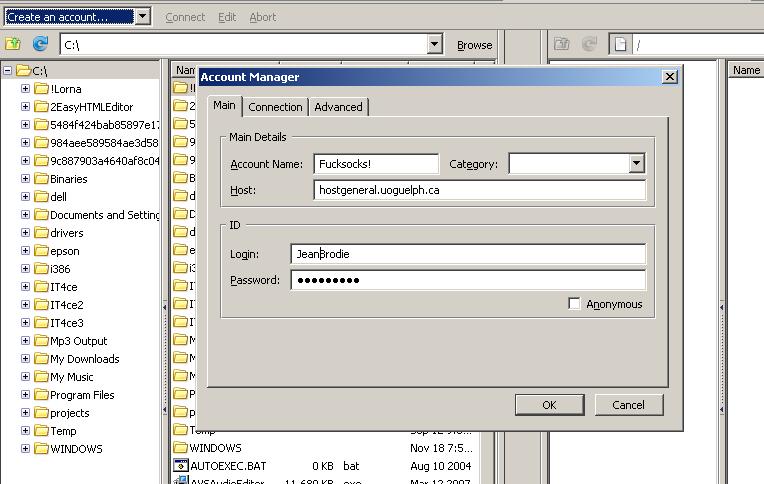
Task: Close the Account Manager dialog
Action: pos(670,77)
